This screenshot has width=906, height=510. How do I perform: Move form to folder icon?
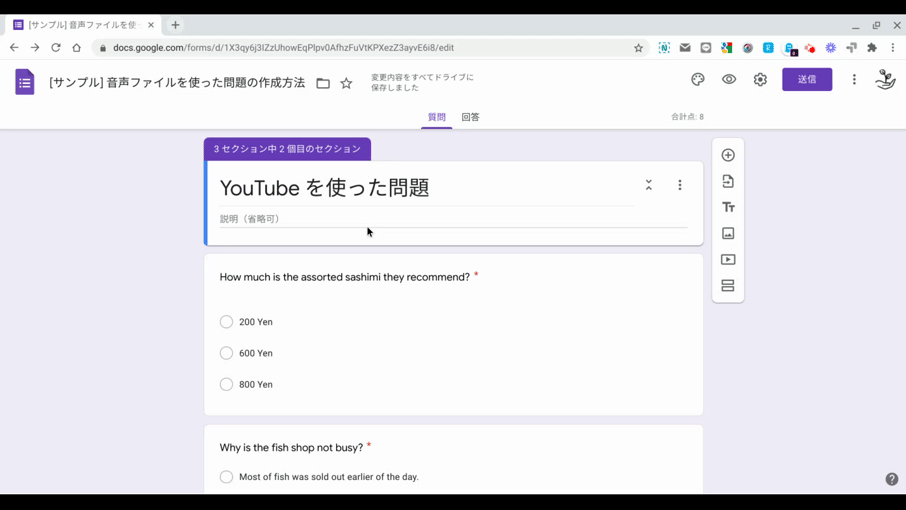click(323, 84)
